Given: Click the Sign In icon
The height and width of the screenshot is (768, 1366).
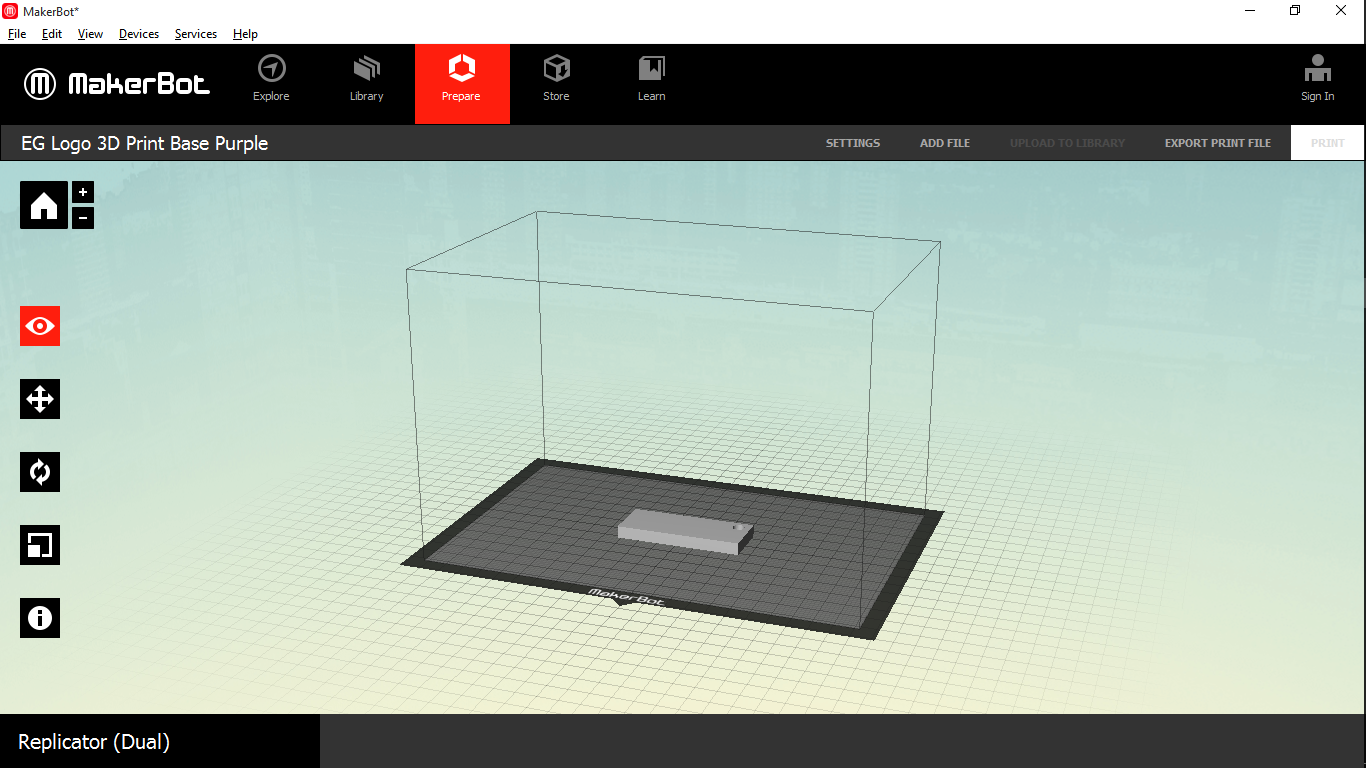Looking at the screenshot, I should pos(1317,79).
